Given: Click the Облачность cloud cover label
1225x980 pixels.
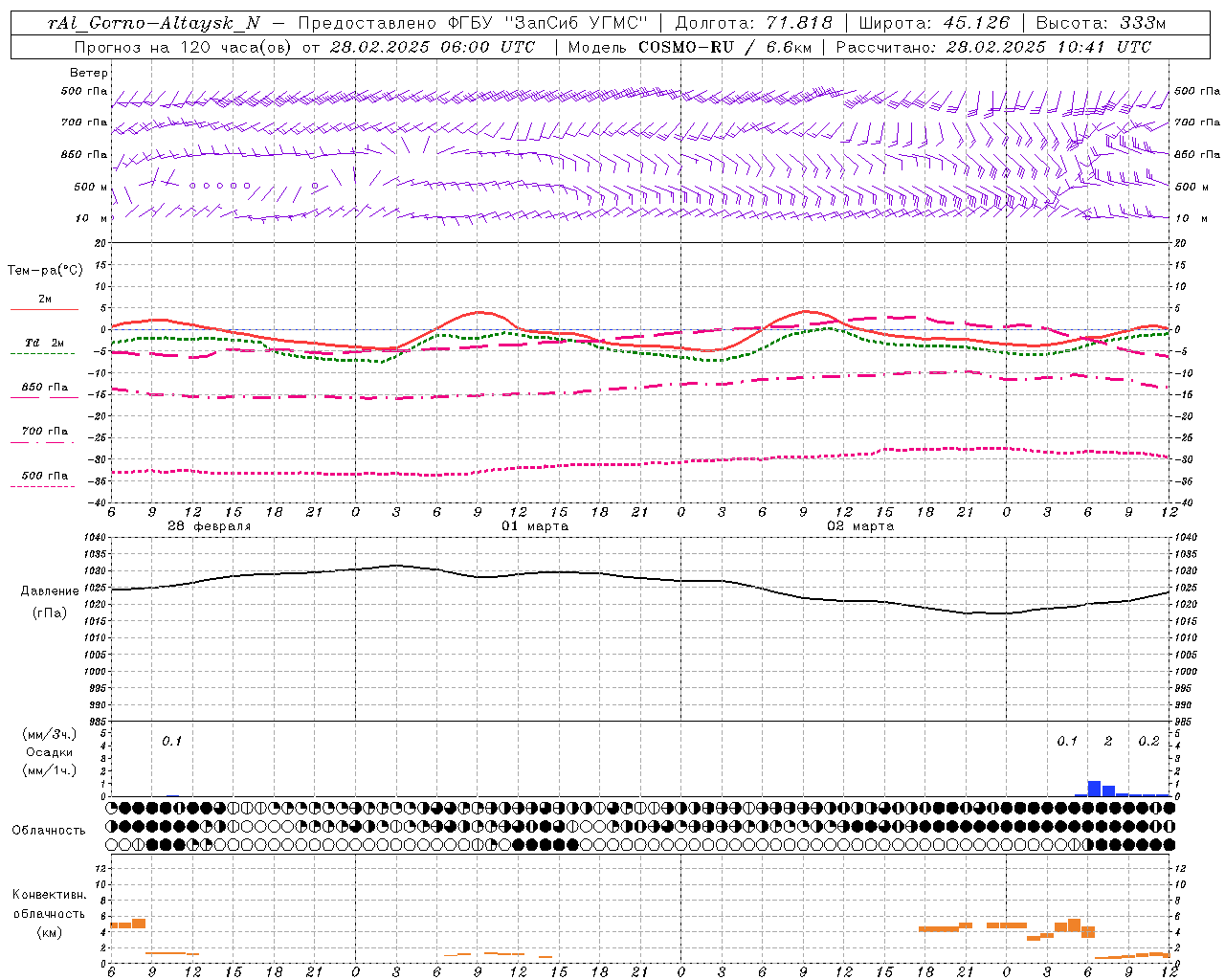Looking at the screenshot, I should pyautogui.click(x=49, y=831).
